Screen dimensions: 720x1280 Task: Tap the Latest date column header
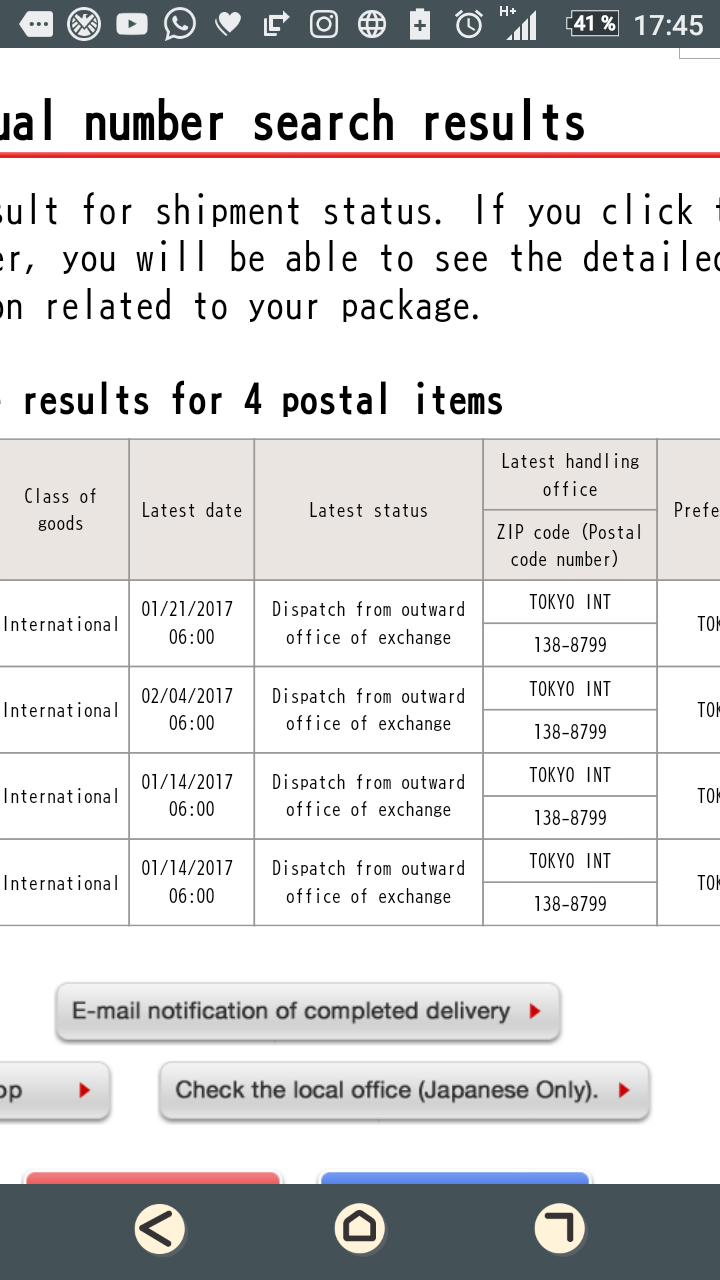(192, 510)
